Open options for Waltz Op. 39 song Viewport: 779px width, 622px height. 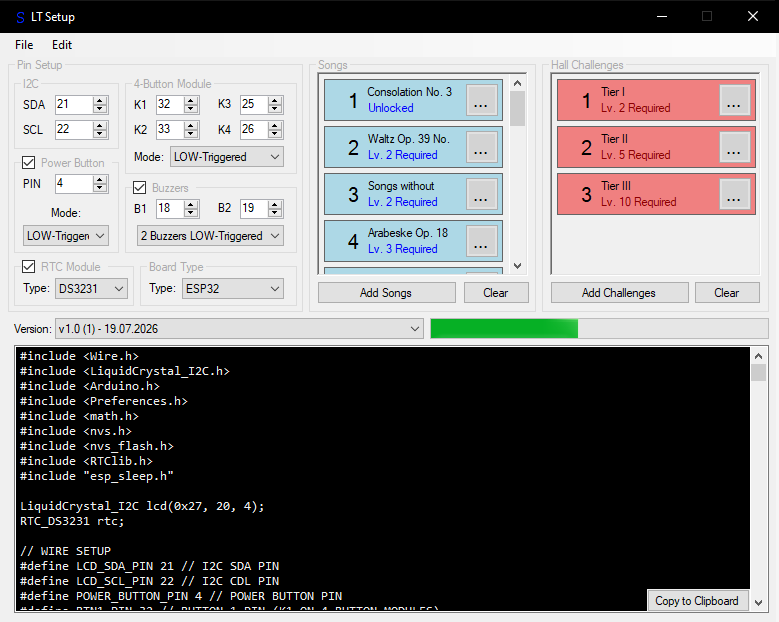click(481, 147)
